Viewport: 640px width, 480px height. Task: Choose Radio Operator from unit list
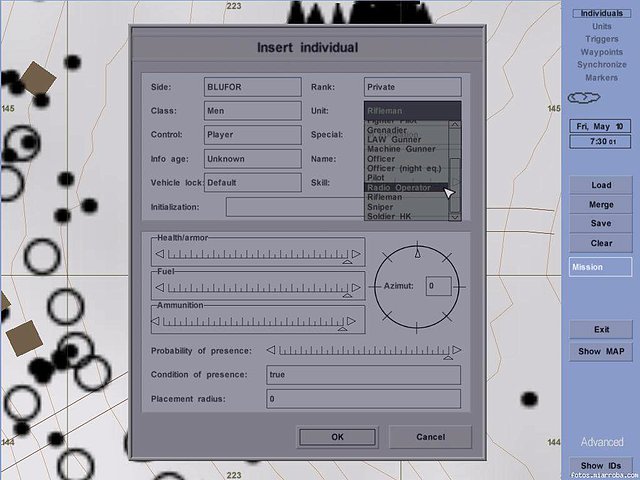[x=407, y=188]
